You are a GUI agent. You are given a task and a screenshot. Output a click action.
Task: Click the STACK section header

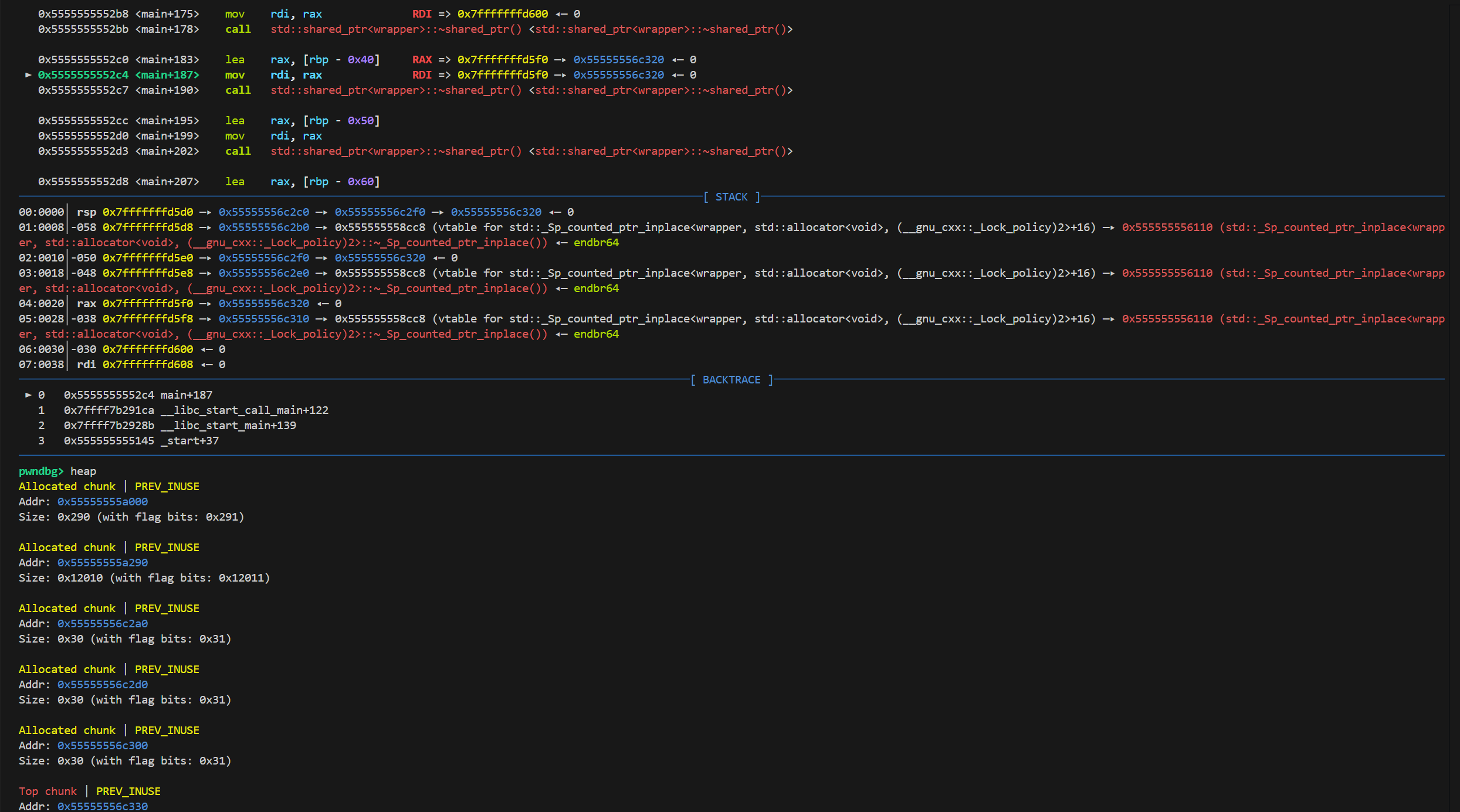(x=731, y=197)
